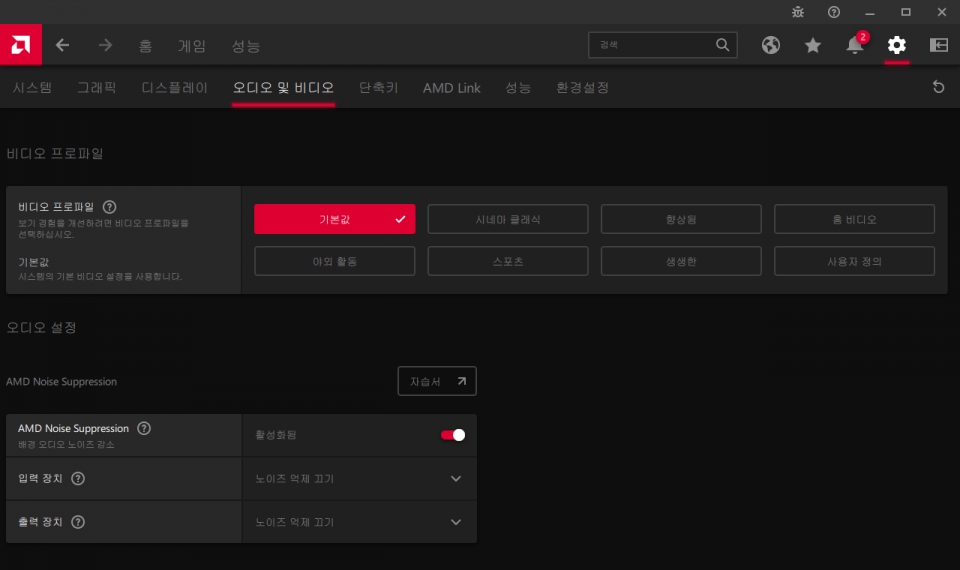This screenshot has width=960, height=570.
Task: Open settings gear icon
Action: 896,45
